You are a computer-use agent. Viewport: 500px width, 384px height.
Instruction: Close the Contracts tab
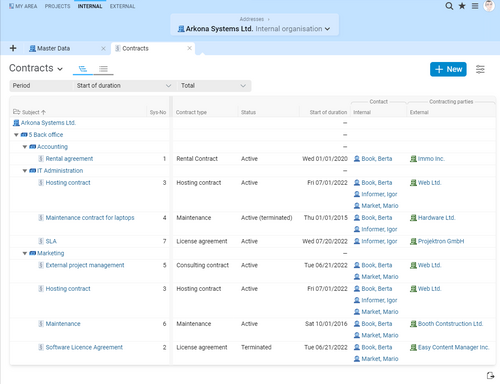coord(189,48)
